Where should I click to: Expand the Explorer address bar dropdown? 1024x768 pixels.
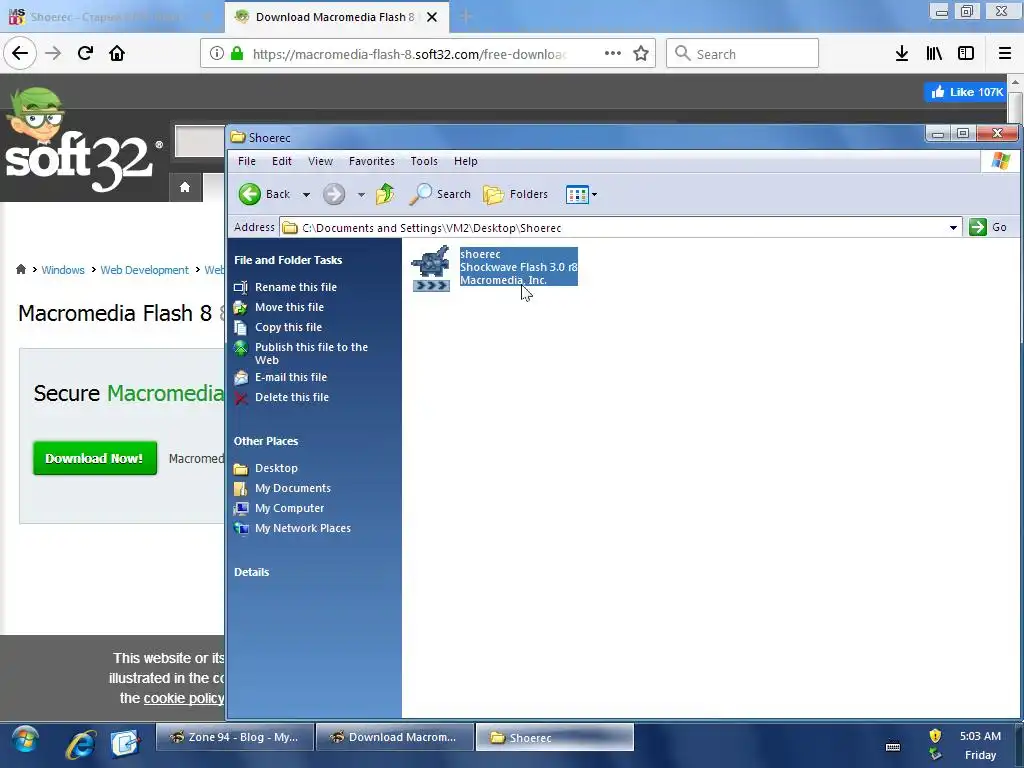coord(953,227)
